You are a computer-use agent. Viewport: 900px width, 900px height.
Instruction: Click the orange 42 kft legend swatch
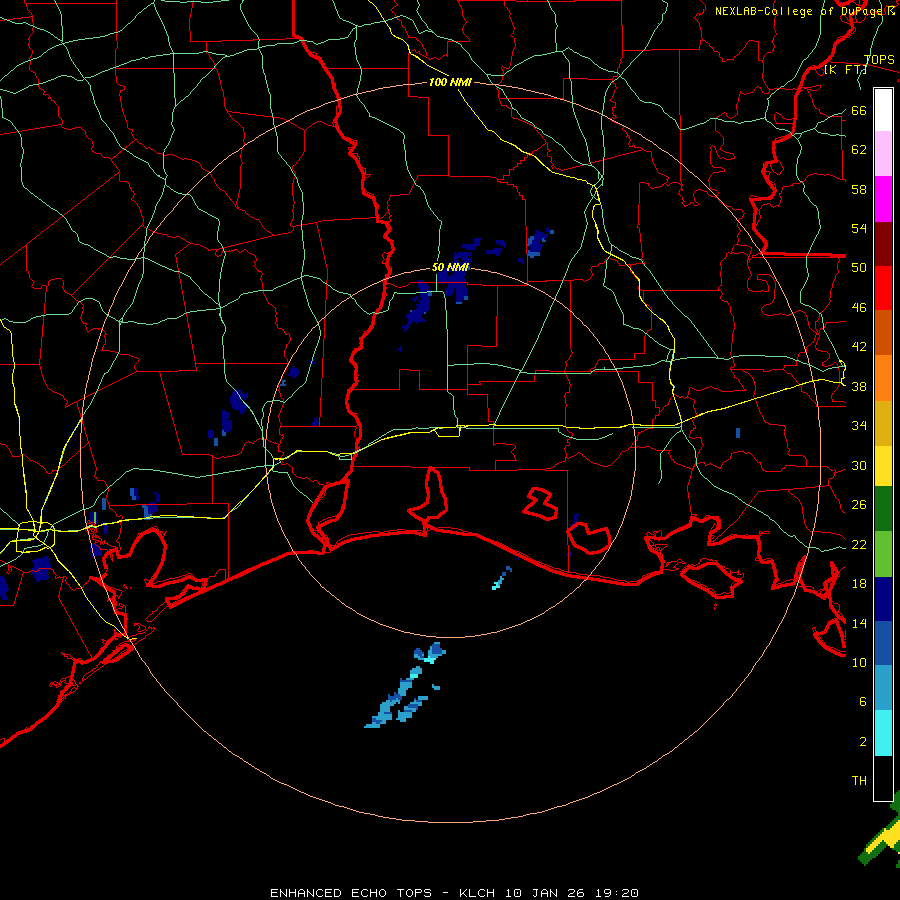pos(883,378)
